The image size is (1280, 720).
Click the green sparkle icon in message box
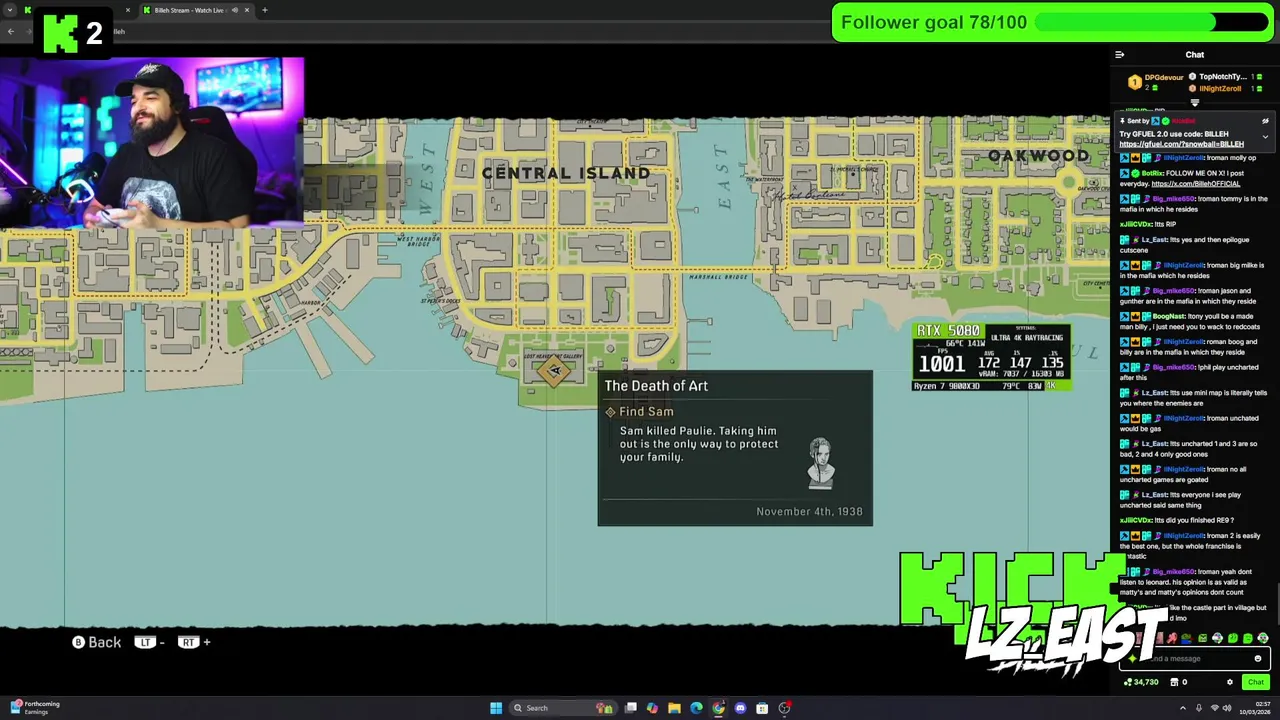[1132, 658]
